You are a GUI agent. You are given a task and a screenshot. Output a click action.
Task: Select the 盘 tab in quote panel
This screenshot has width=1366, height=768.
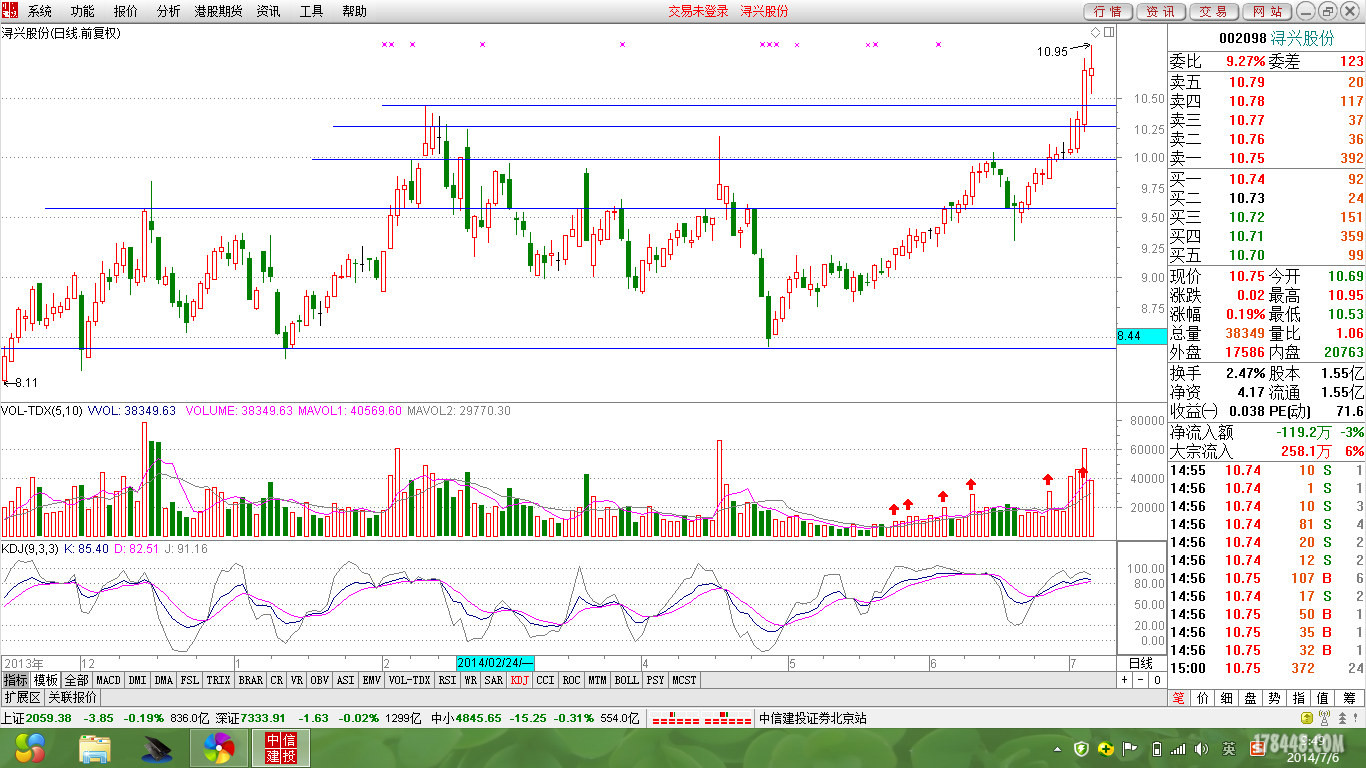tap(1252, 698)
